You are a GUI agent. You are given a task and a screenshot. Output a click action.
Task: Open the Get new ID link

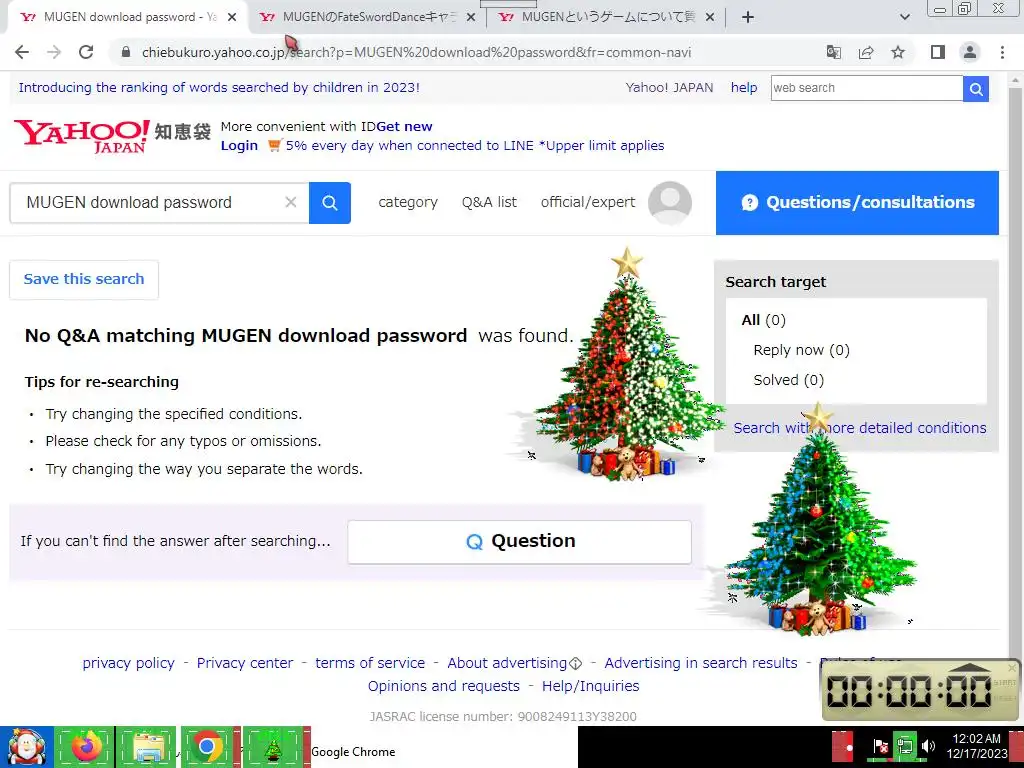click(x=404, y=127)
